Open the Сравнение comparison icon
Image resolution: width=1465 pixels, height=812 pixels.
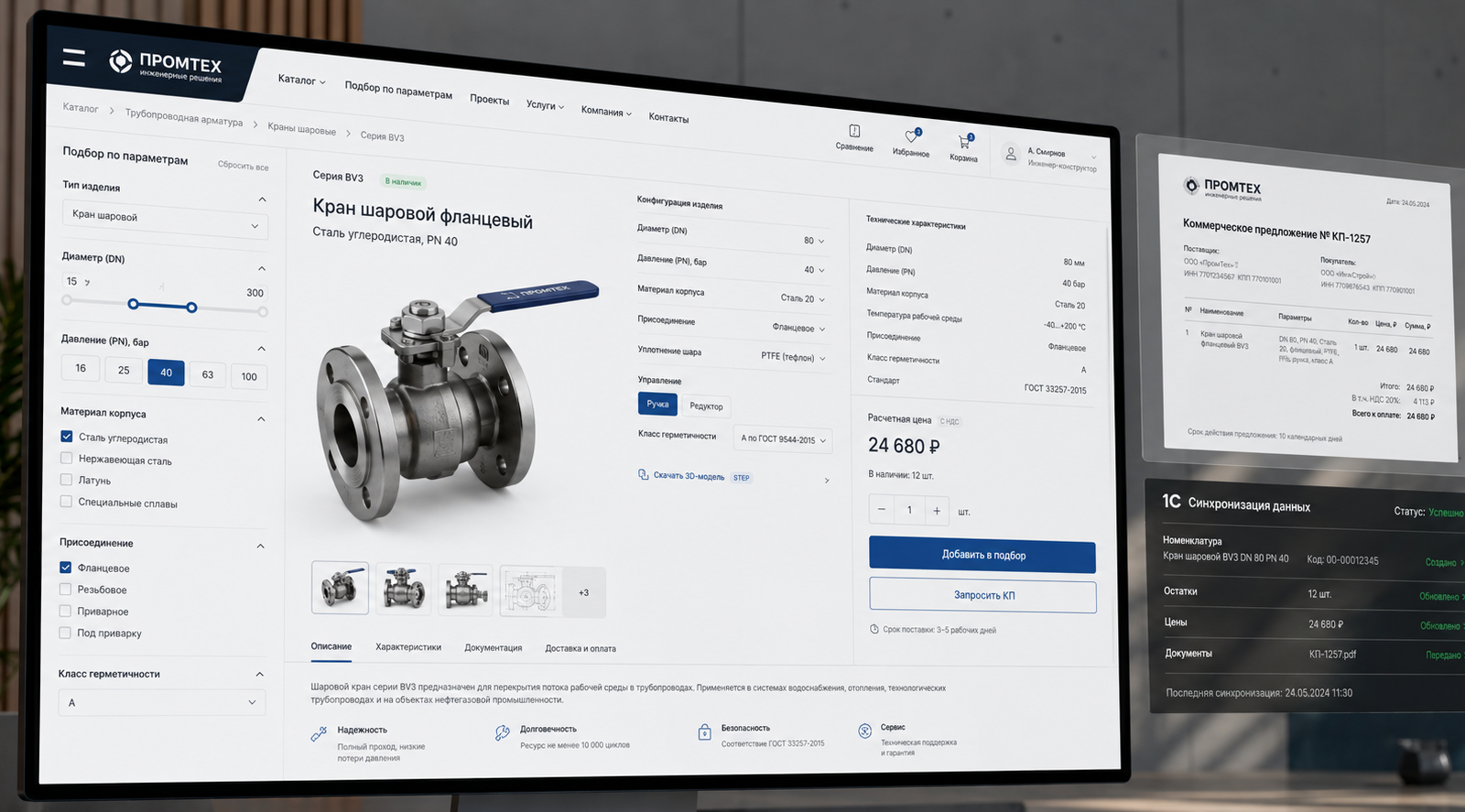coord(854,131)
